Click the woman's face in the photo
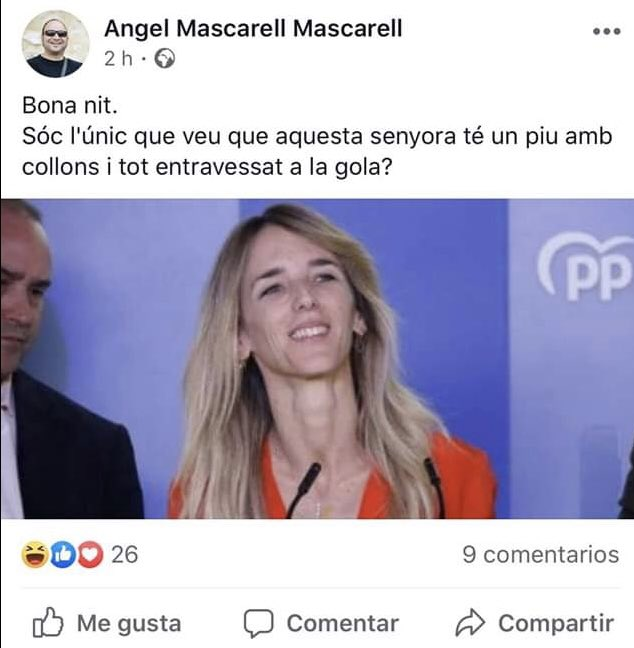The height and width of the screenshot is (648, 634). coord(302,306)
